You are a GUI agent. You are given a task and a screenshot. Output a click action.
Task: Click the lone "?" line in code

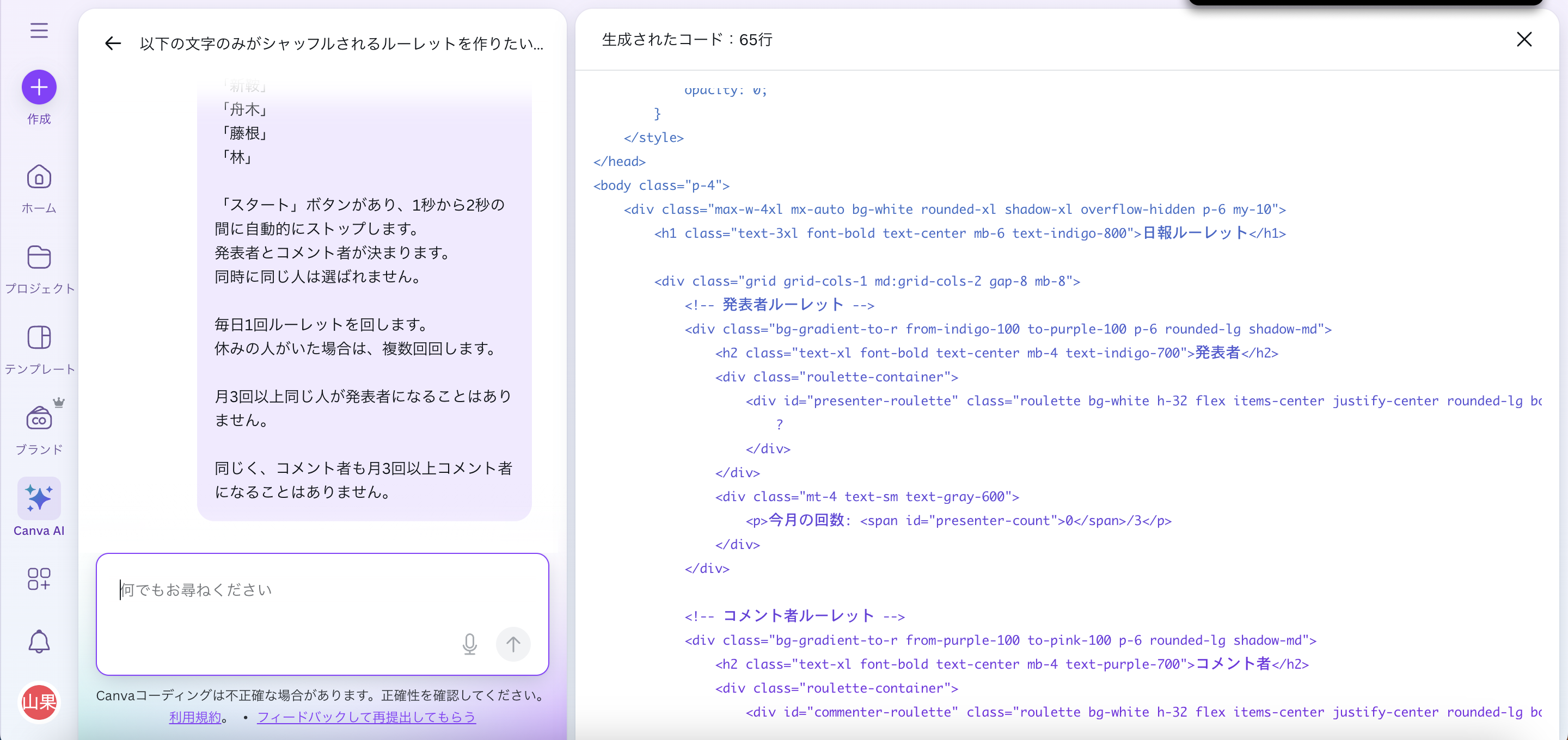coord(780,424)
